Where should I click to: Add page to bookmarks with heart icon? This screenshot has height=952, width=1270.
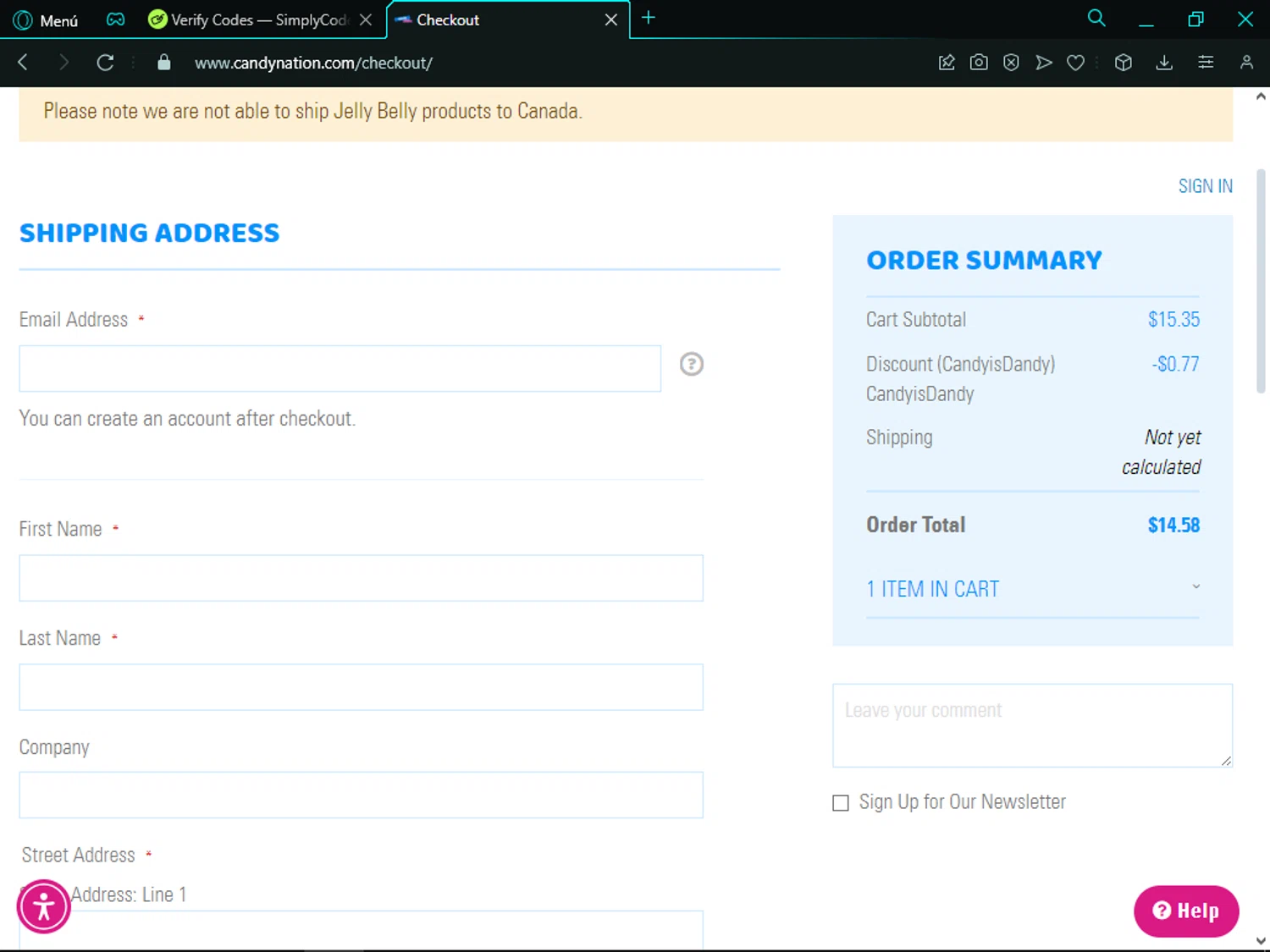pyautogui.click(x=1076, y=62)
